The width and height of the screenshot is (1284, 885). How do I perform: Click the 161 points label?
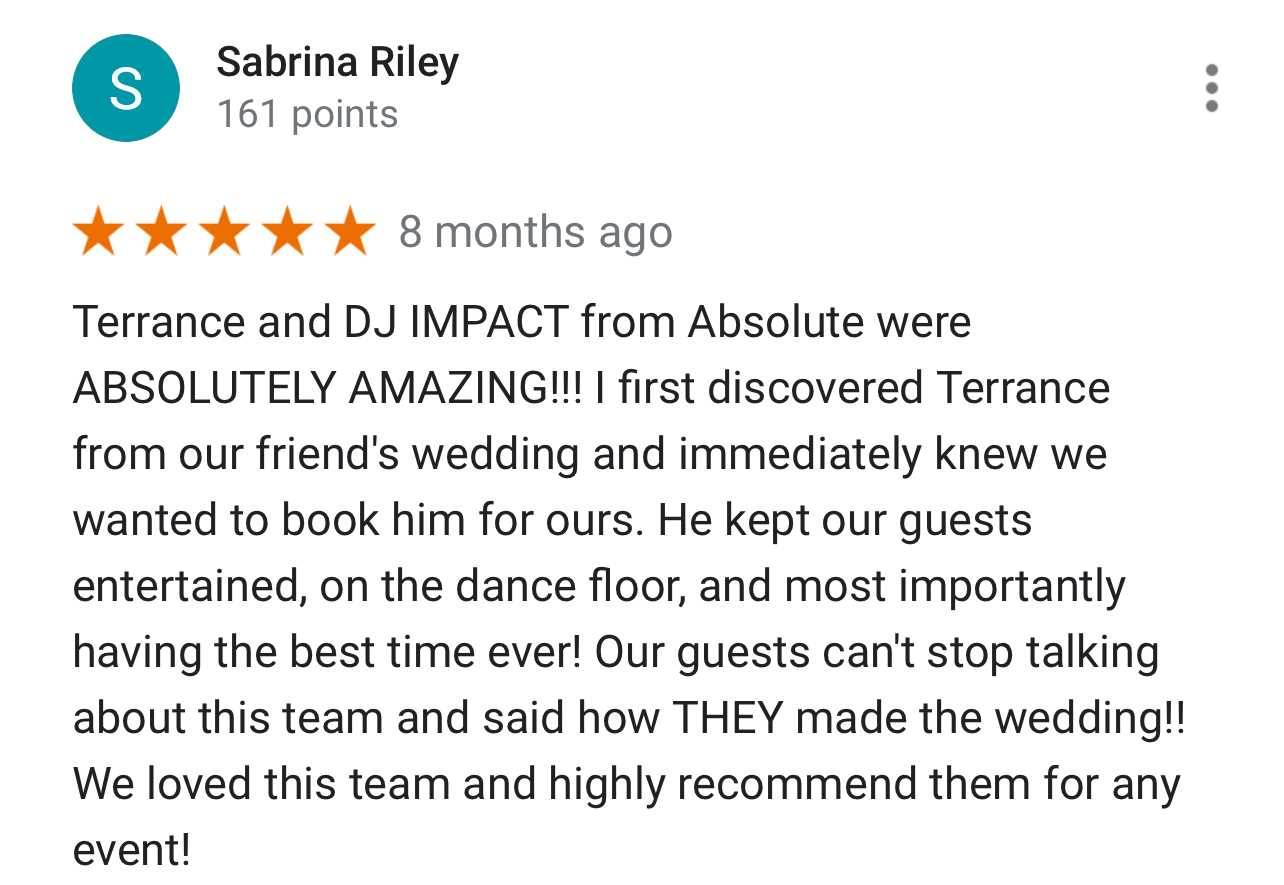pyautogui.click(x=308, y=114)
